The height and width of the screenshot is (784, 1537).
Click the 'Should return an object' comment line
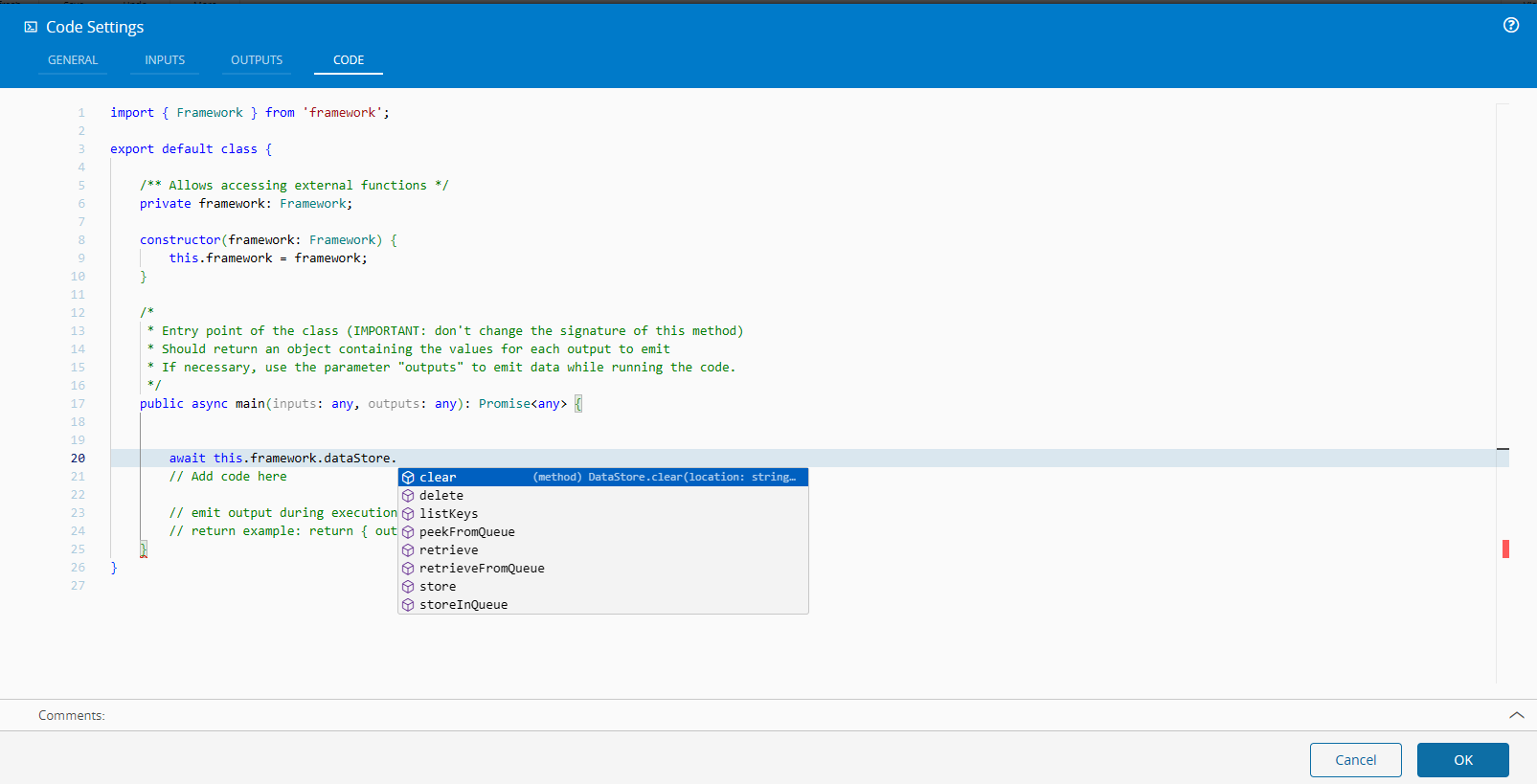coord(409,349)
